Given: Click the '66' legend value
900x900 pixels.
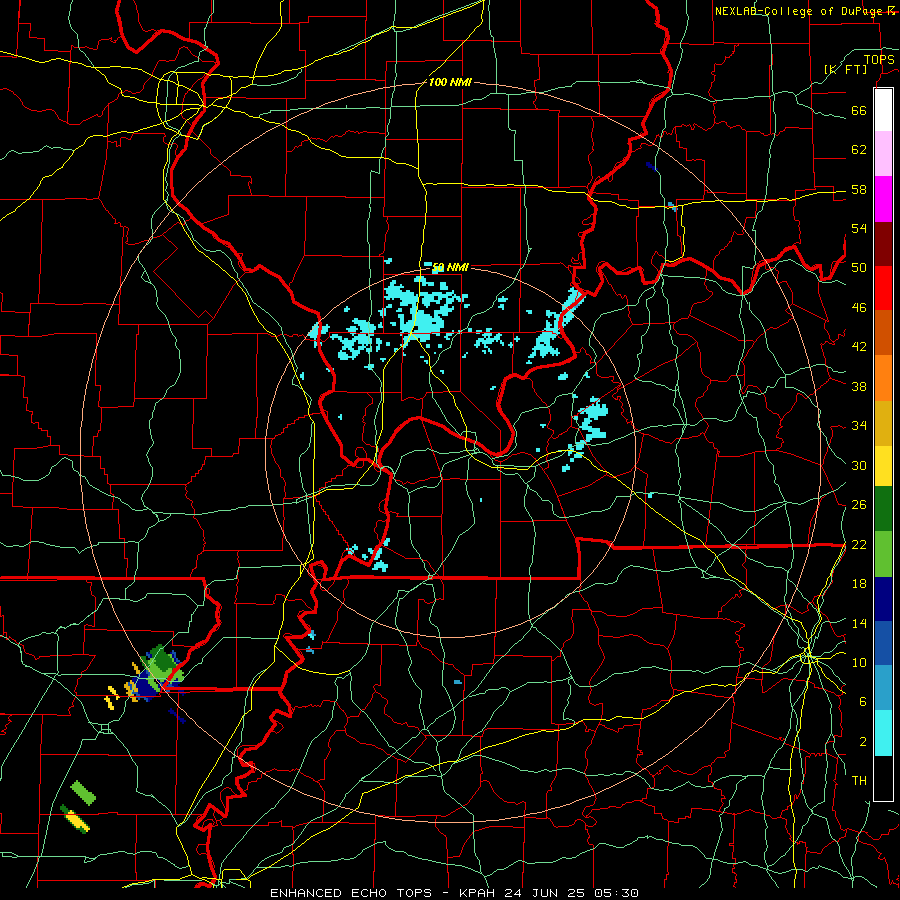Looking at the screenshot, I should (859, 111).
